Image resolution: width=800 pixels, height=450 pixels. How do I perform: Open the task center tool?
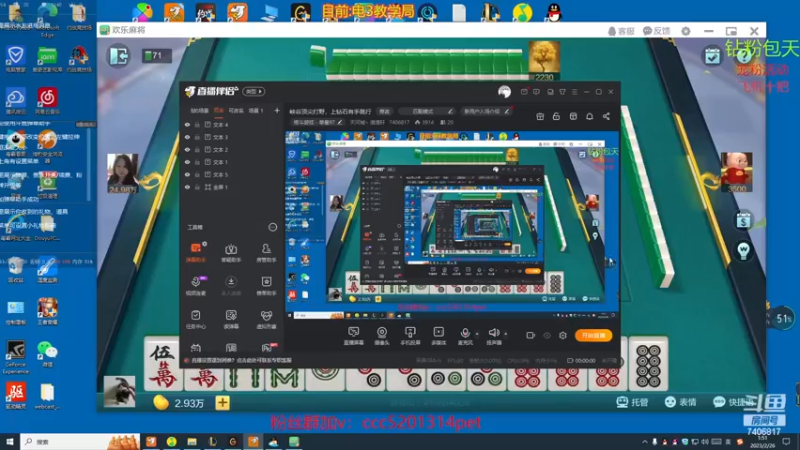click(x=196, y=319)
